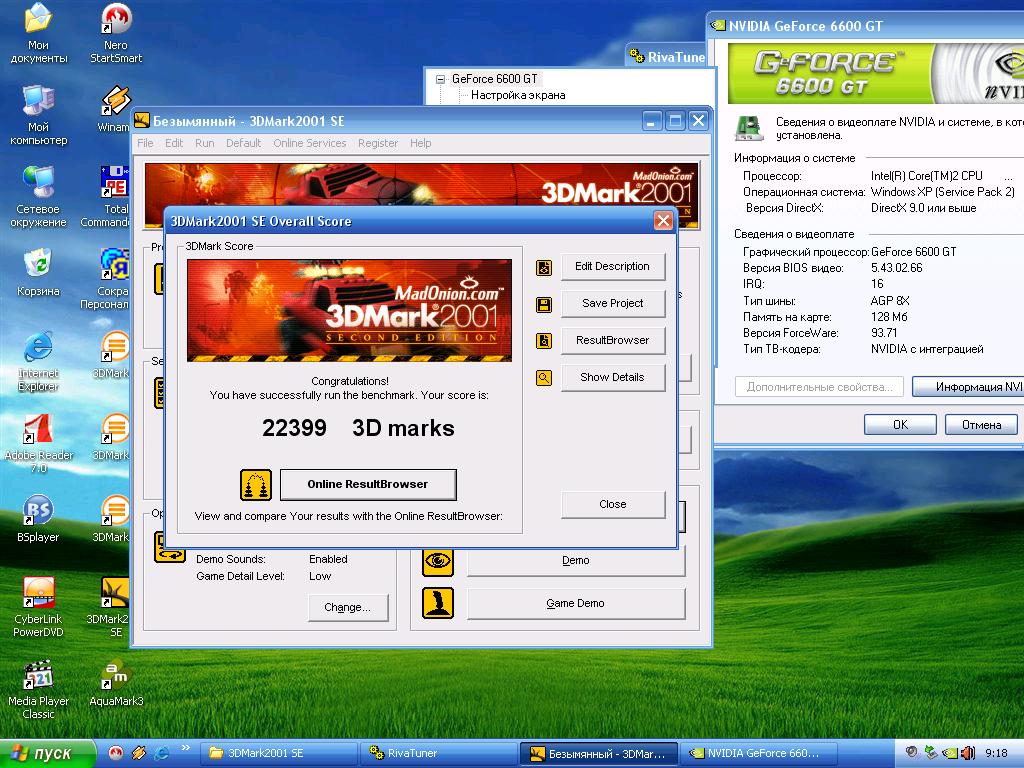The image size is (1024, 768).
Task: Open the Корзина recycle bin icon
Action: 39,272
